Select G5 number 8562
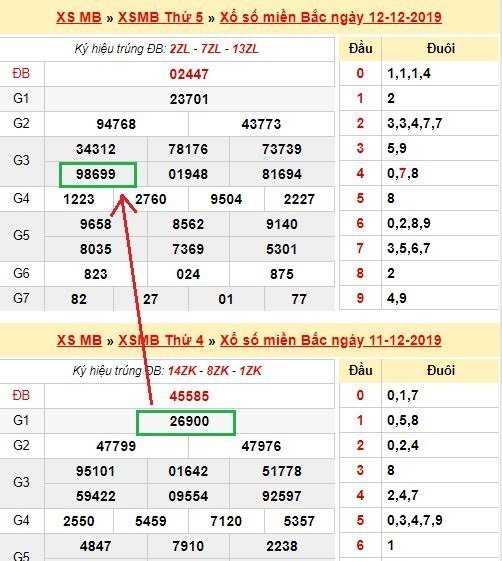Viewport: 502px width, 561px height. pyautogui.click(x=188, y=224)
